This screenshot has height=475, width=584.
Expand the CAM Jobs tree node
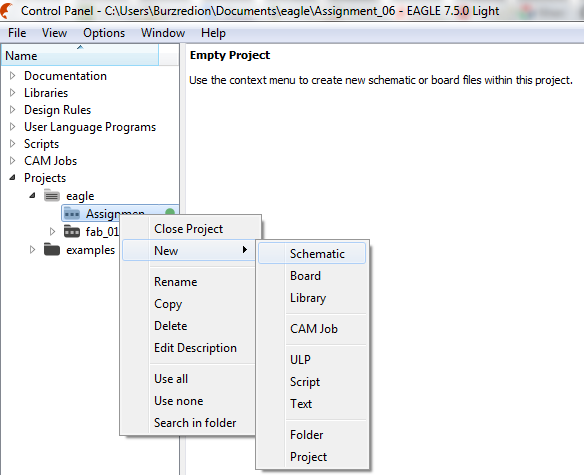tap(13, 161)
